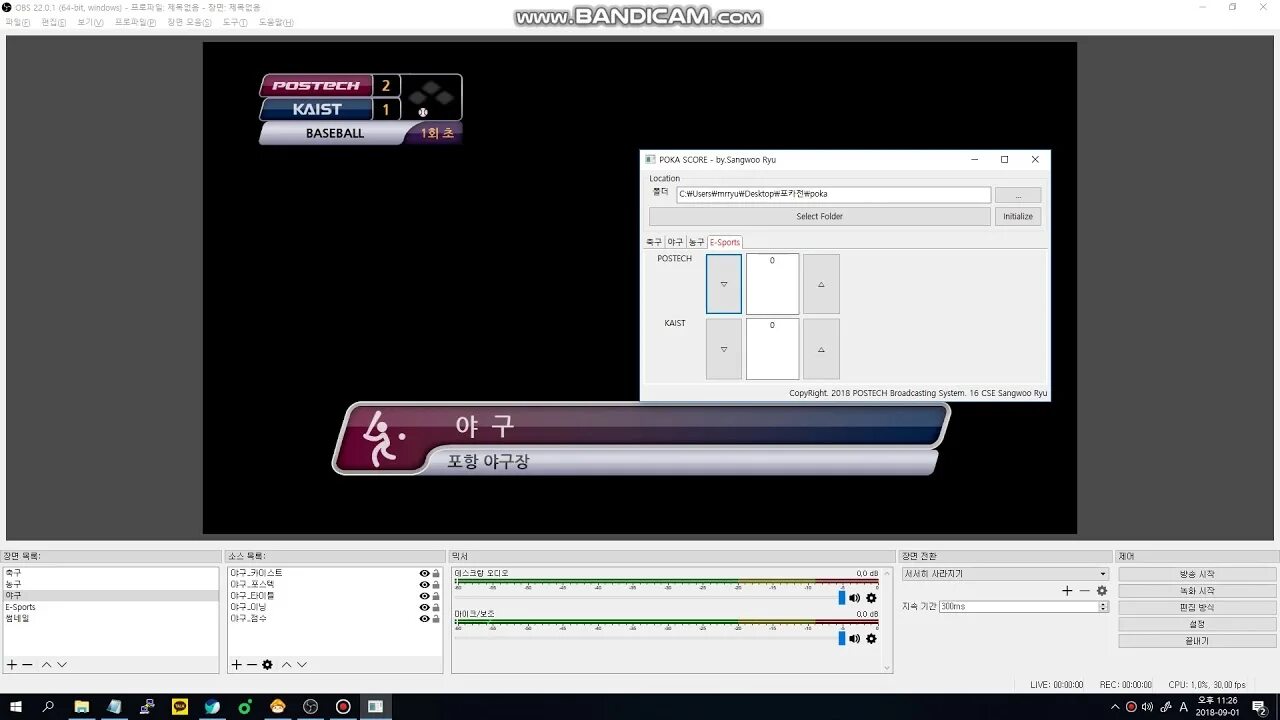Click the folder path input field
Viewport: 1280px width, 720px height.
pyautogui.click(x=833, y=194)
